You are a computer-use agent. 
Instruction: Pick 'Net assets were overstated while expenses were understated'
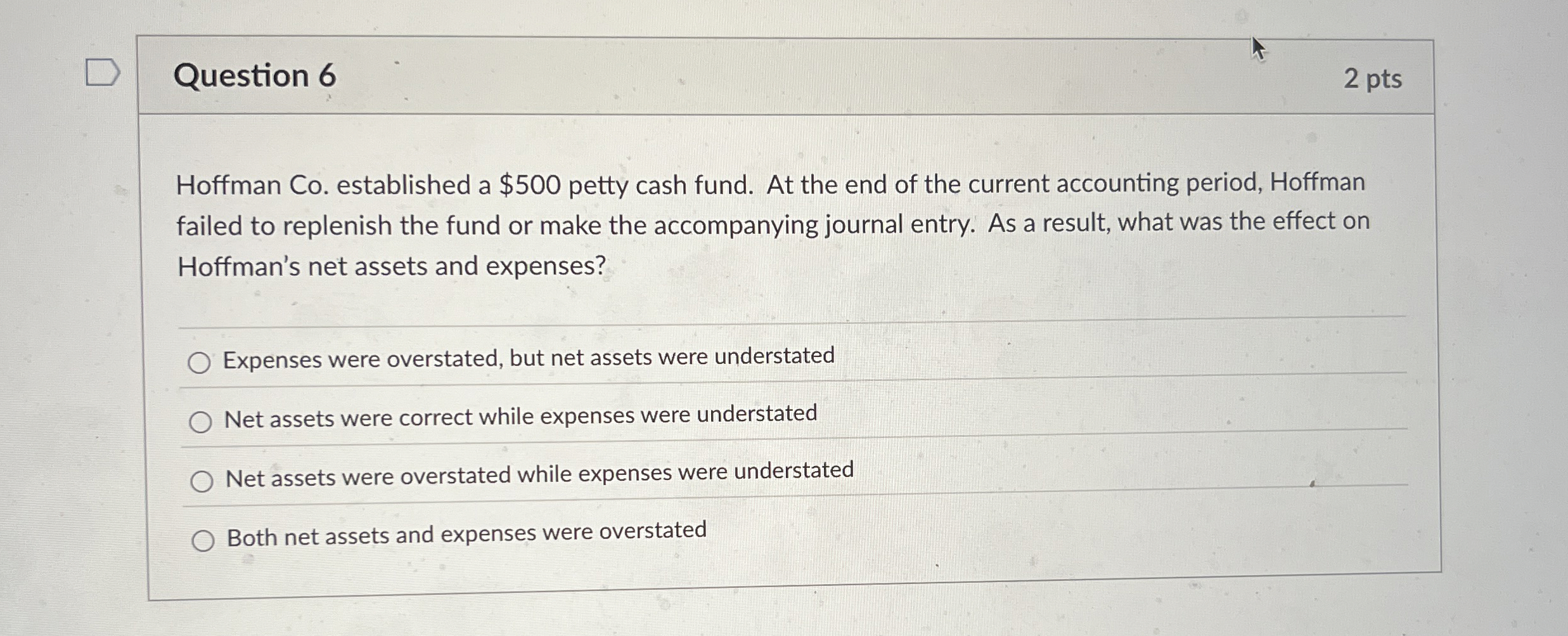(x=201, y=481)
